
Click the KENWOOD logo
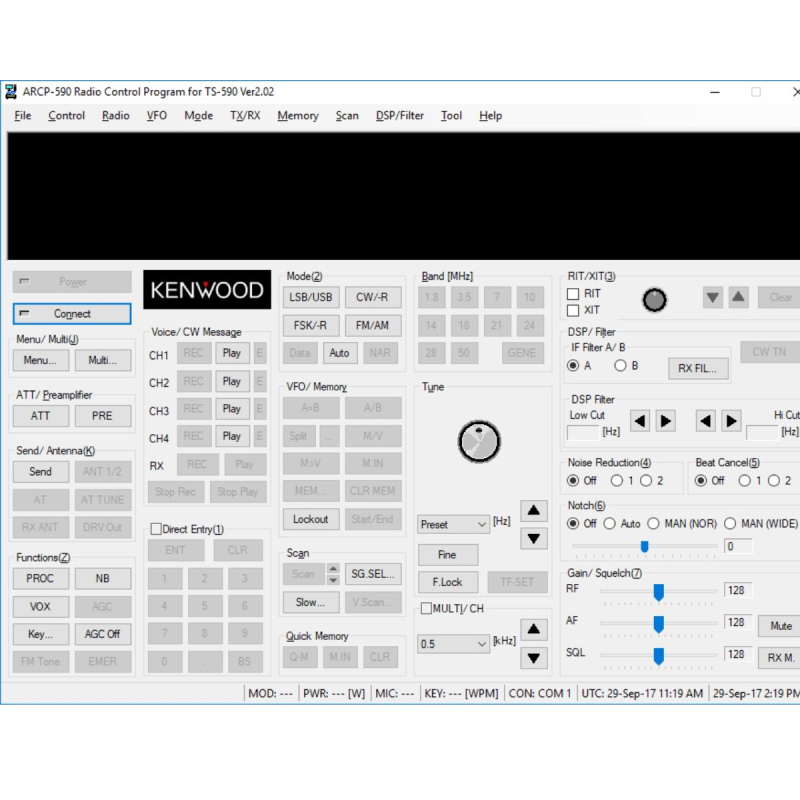[x=207, y=290]
